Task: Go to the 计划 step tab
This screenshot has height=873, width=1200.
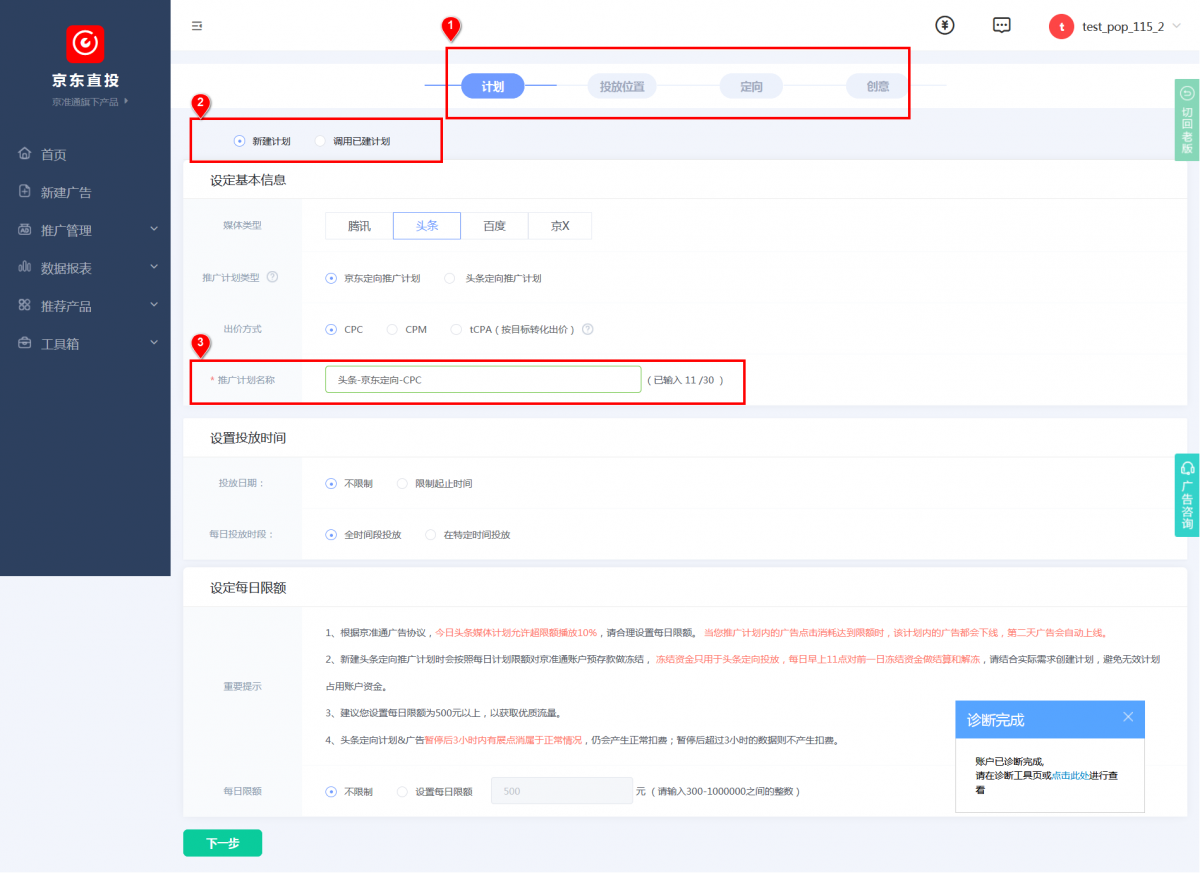Action: pyautogui.click(x=493, y=86)
